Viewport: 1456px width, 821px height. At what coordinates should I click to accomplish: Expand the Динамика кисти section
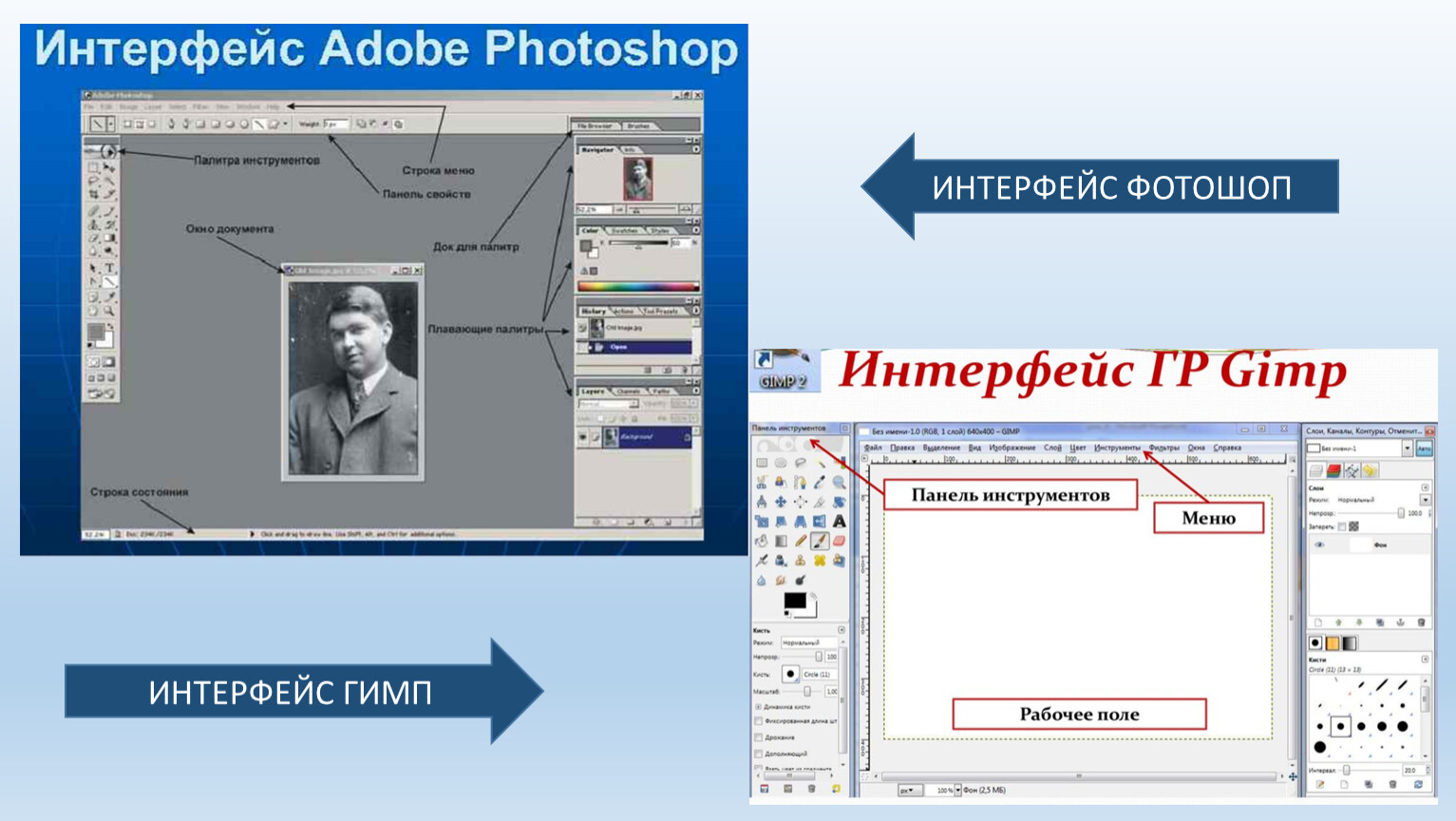pyautogui.click(x=758, y=707)
